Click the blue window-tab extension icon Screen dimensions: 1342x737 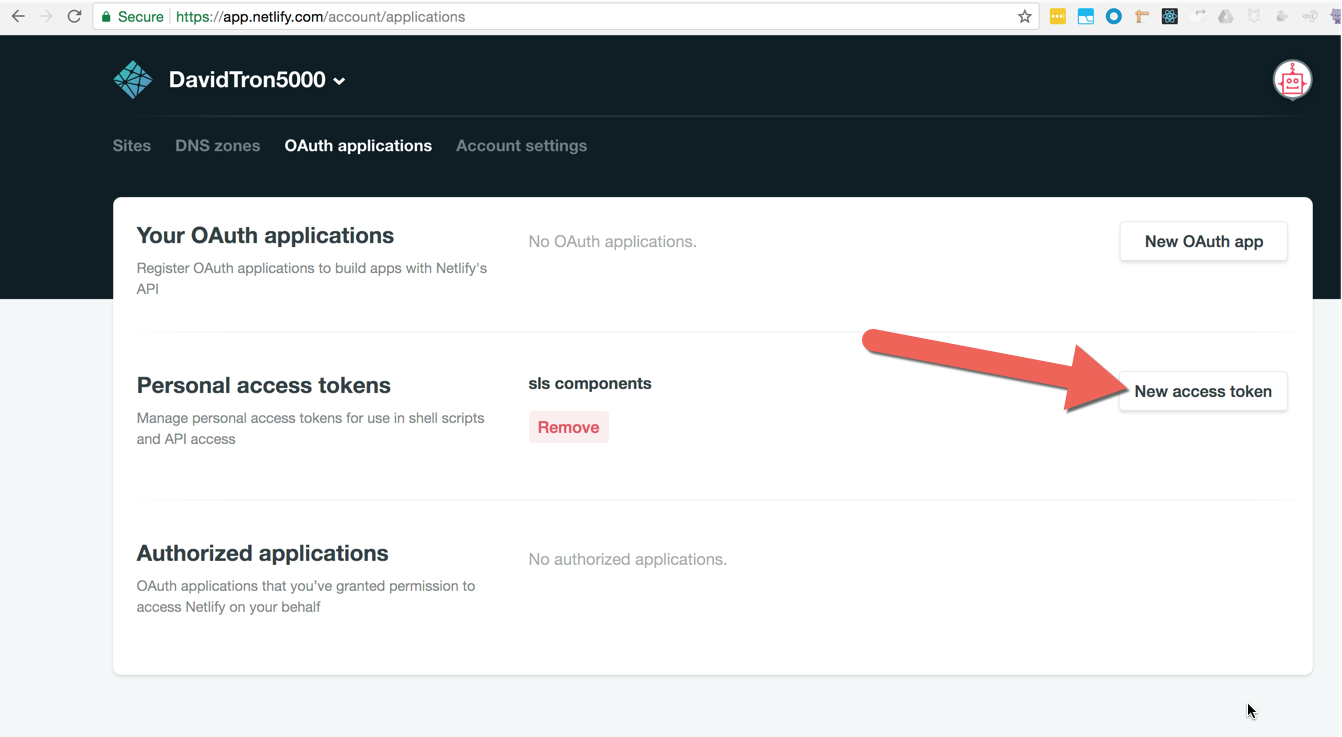(x=1085, y=17)
